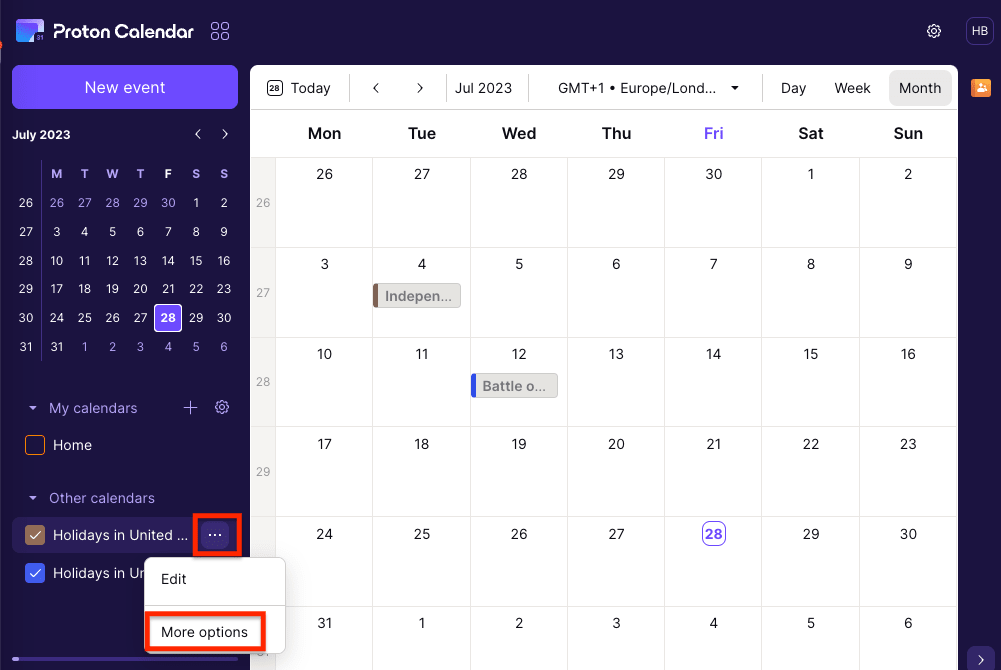Disable the first Holidays calendar checkbox
Viewport: 1001px width, 670px height.
click(34, 535)
